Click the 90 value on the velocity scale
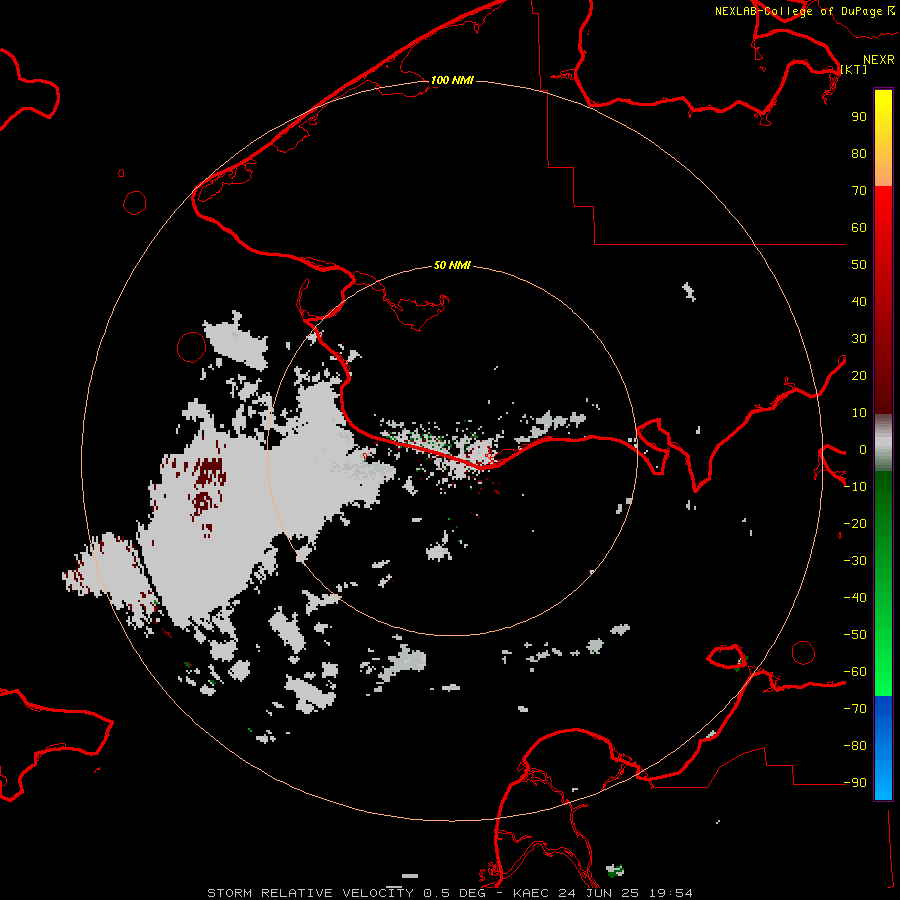 click(859, 117)
